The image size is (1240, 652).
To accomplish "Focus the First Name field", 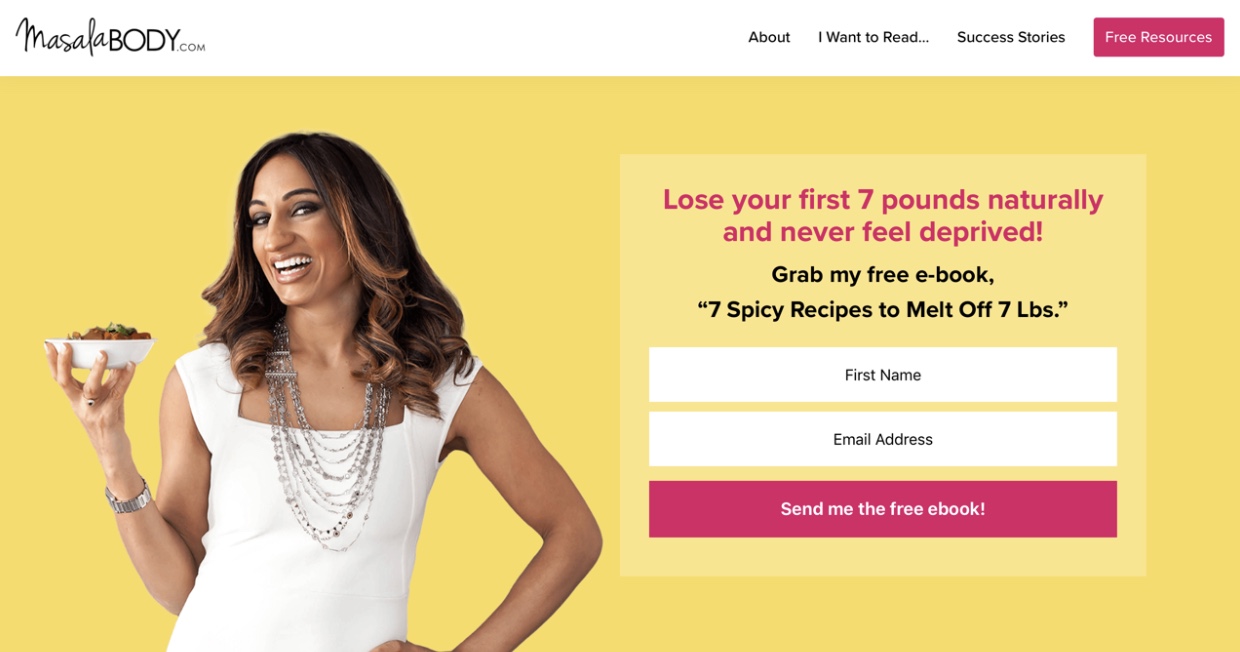I will click(x=883, y=375).
